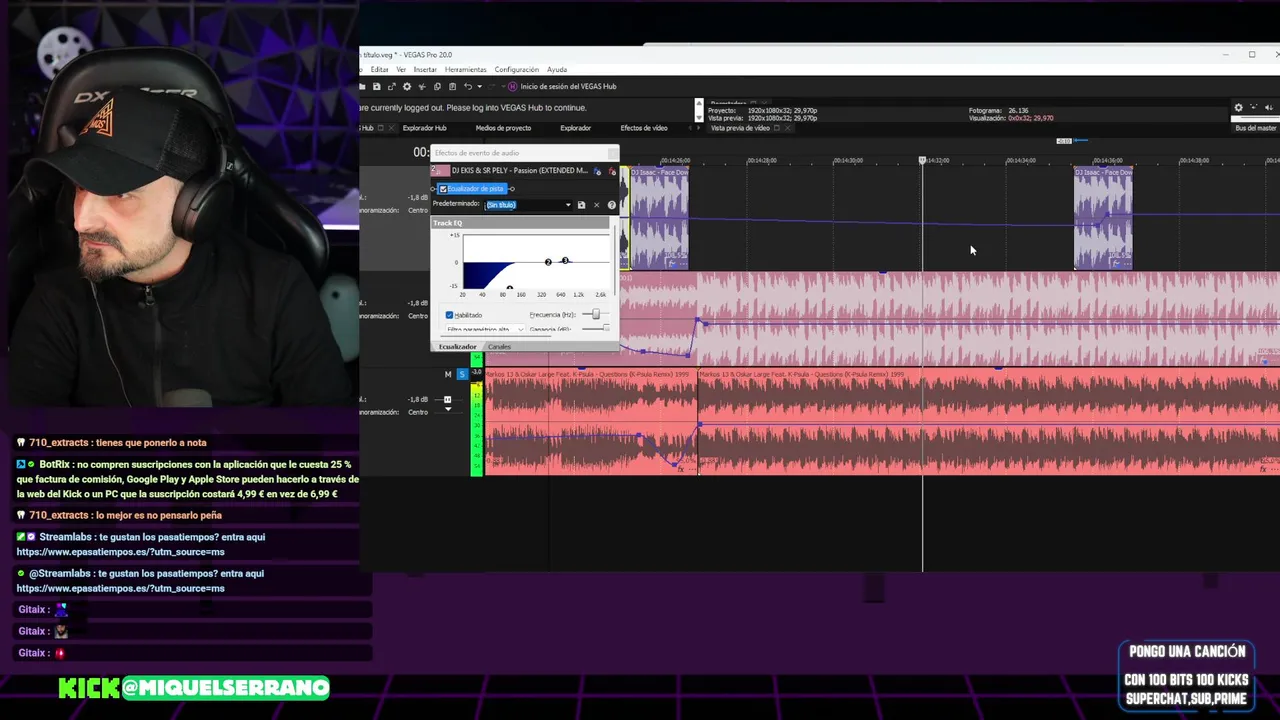
Task: Undock the Vista previa de vídeo panel
Action: (777, 128)
